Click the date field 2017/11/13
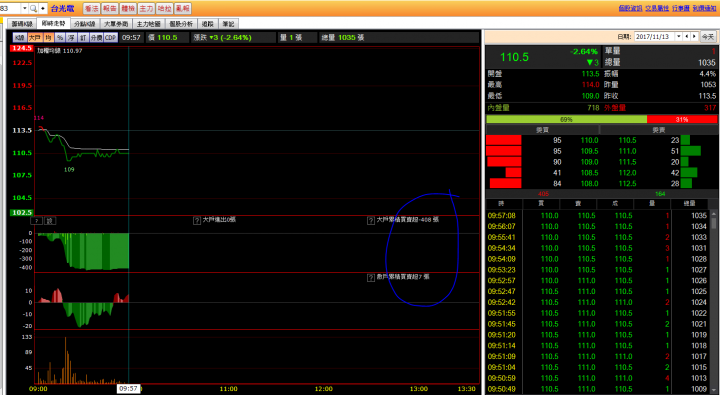Viewport: 720px width, 395px height. [x=654, y=37]
